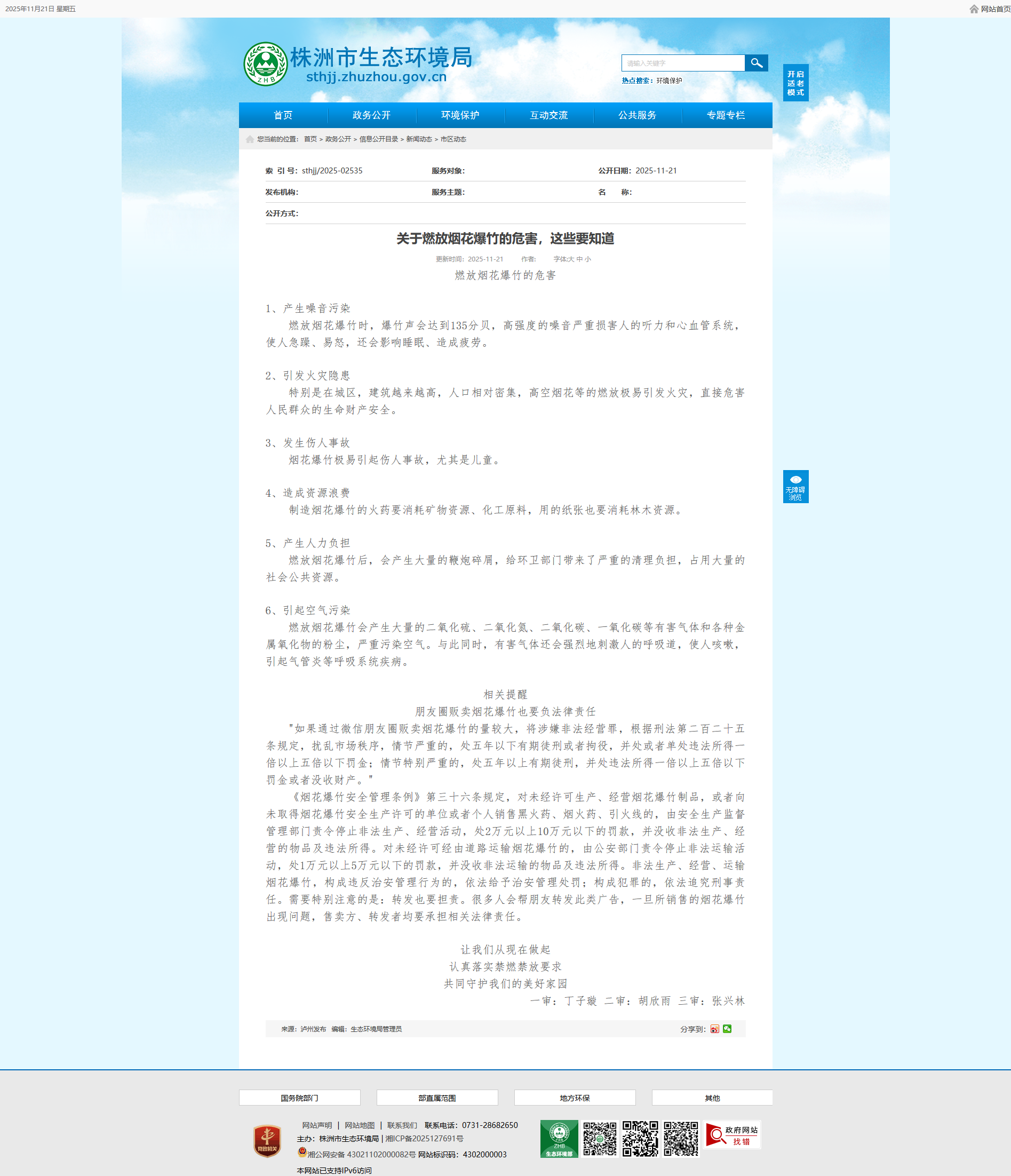The width and height of the screenshot is (1011, 1176).
Task: Toggle 无障碍浏览 accessibility browsing
Action: pyautogui.click(x=795, y=487)
